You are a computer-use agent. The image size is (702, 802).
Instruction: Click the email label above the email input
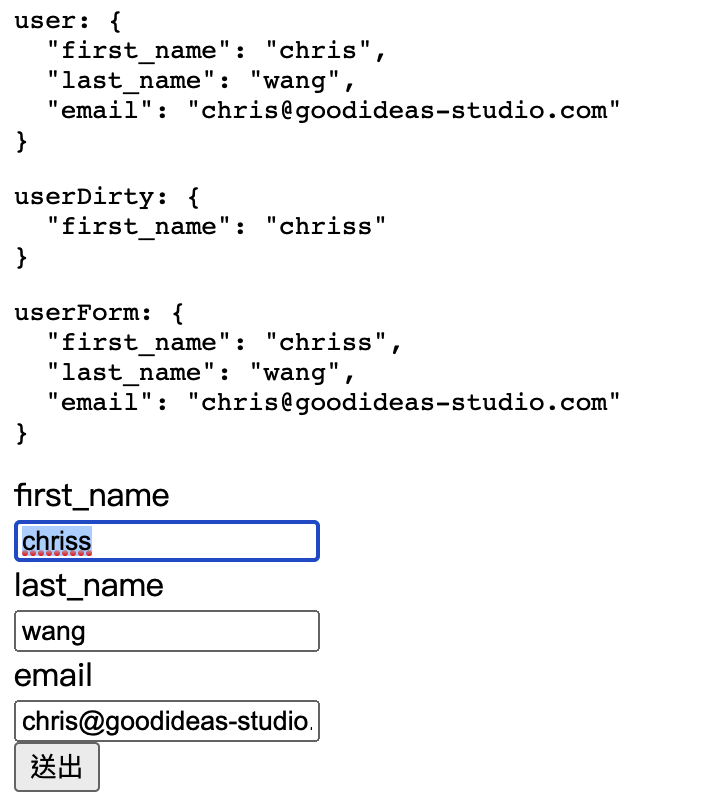point(53,676)
